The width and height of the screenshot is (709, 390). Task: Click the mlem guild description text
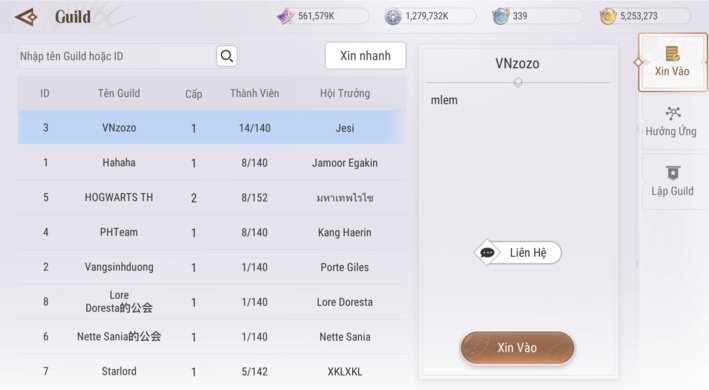coord(444,100)
